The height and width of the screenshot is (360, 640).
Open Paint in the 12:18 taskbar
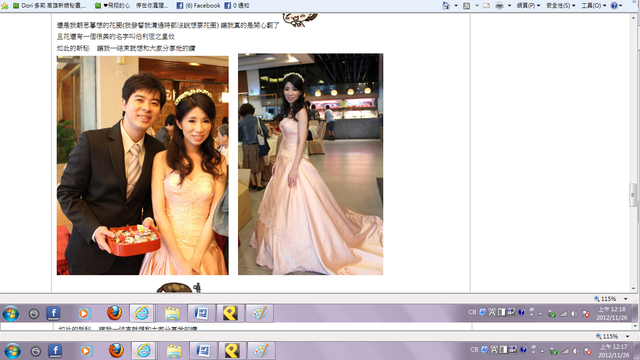(259, 313)
